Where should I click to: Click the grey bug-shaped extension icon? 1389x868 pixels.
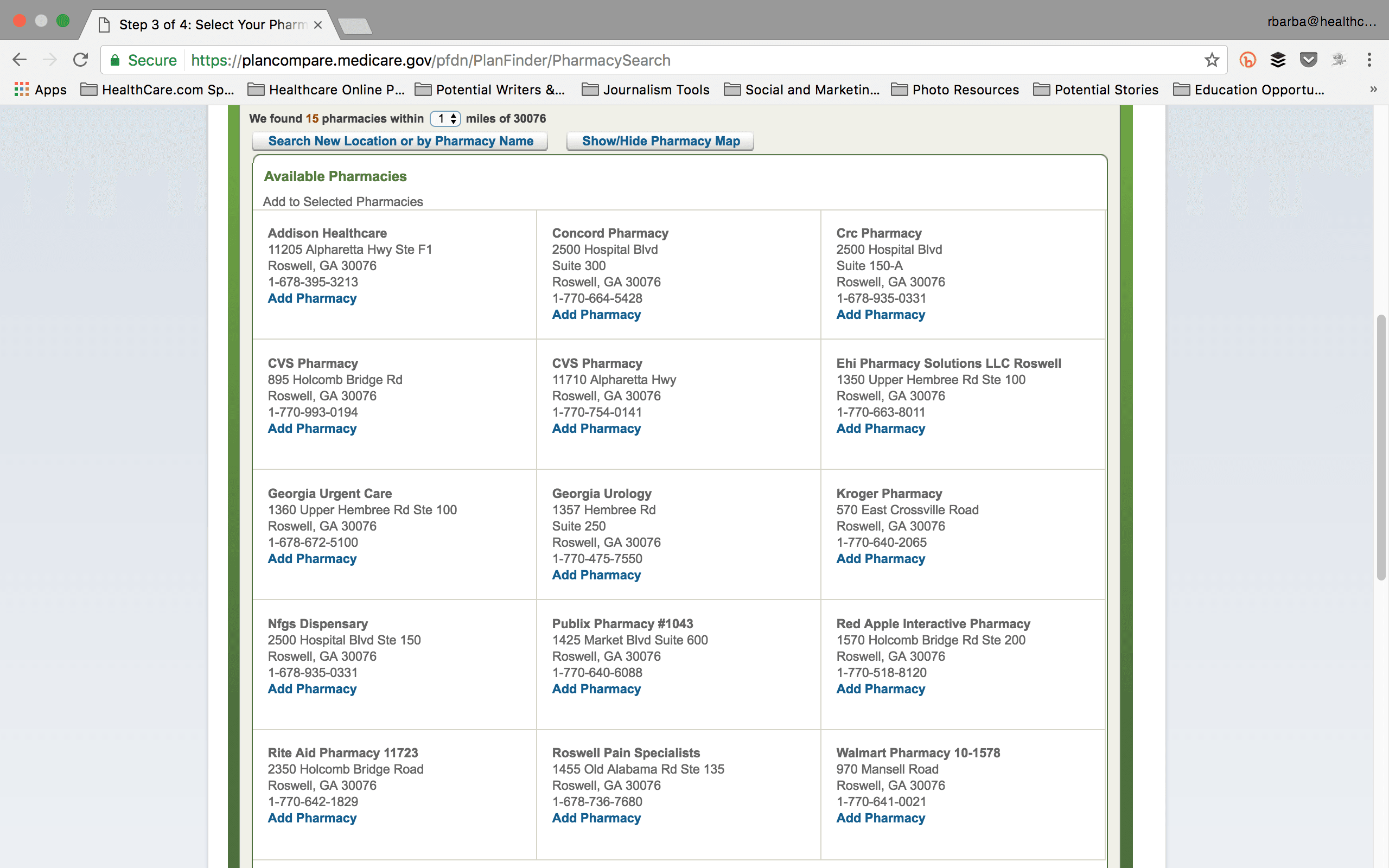click(x=1339, y=60)
